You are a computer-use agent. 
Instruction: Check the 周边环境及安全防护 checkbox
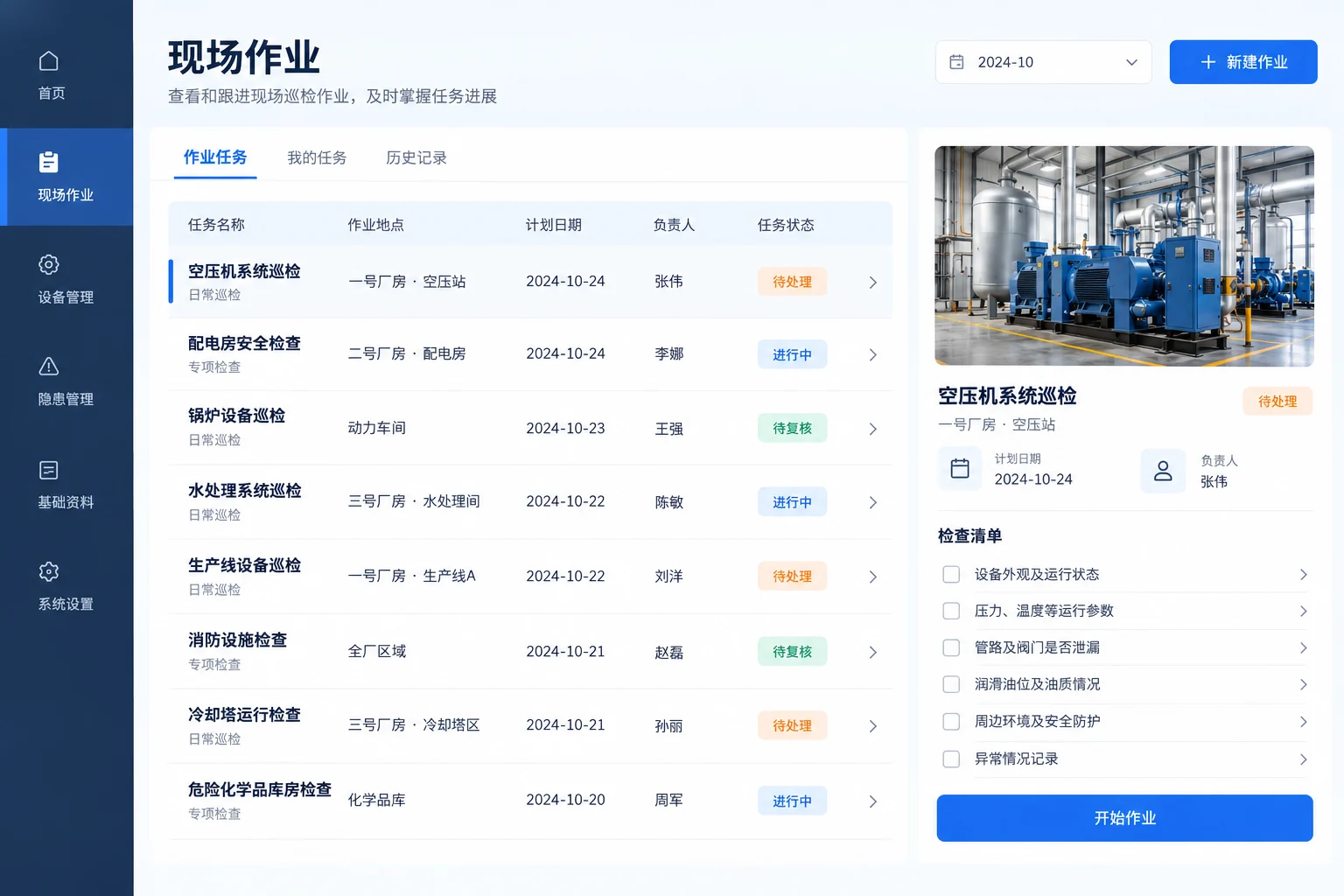[951, 722]
